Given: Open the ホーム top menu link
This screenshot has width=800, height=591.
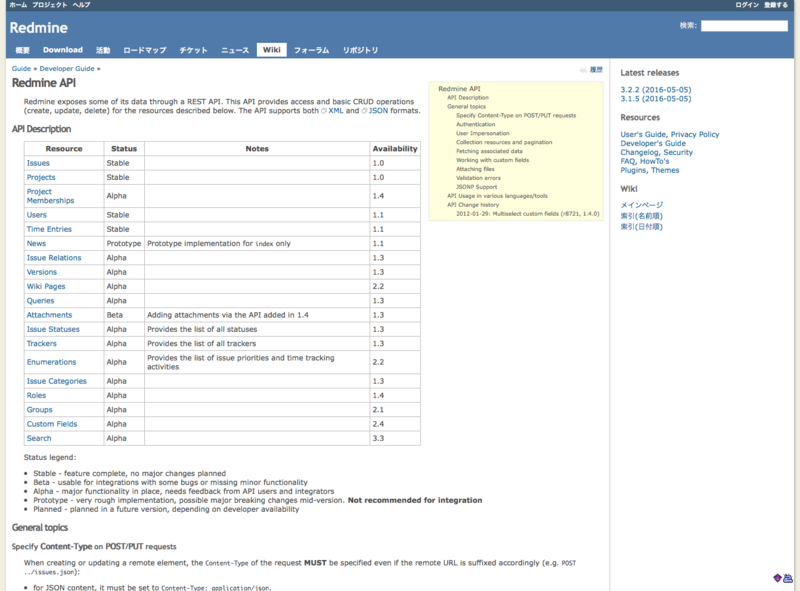Looking at the screenshot, I should 18,5.
